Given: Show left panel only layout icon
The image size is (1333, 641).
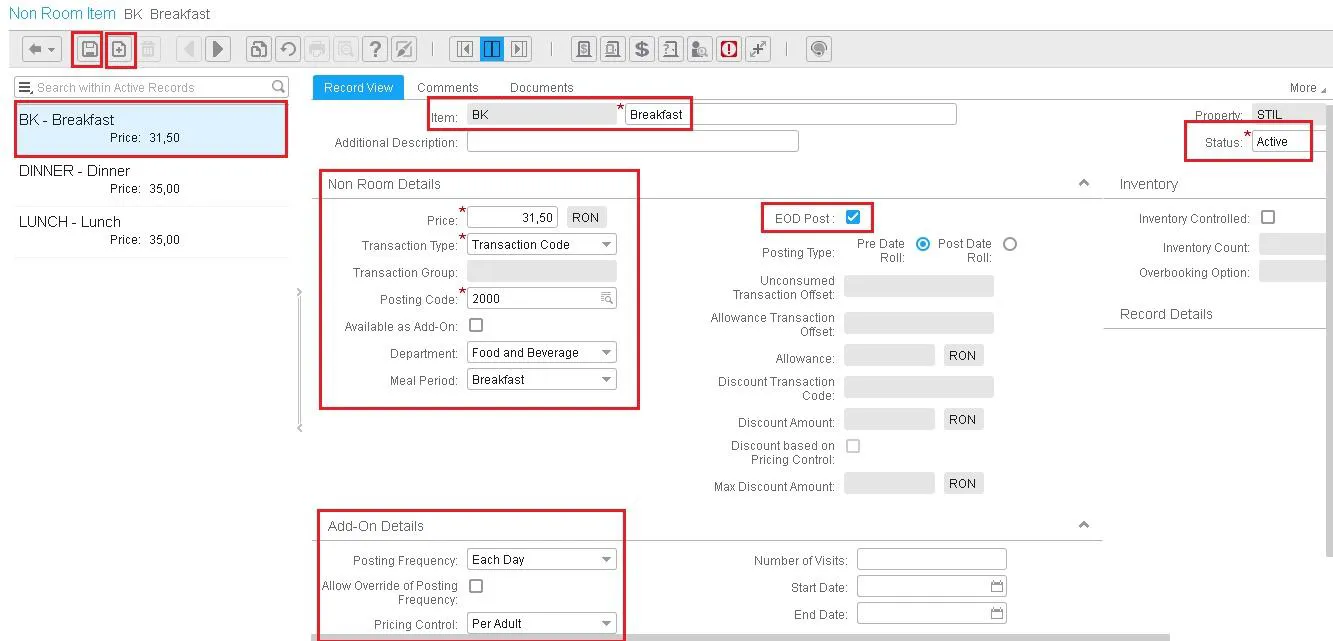Looking at the screenshot, I should (464, 48).
